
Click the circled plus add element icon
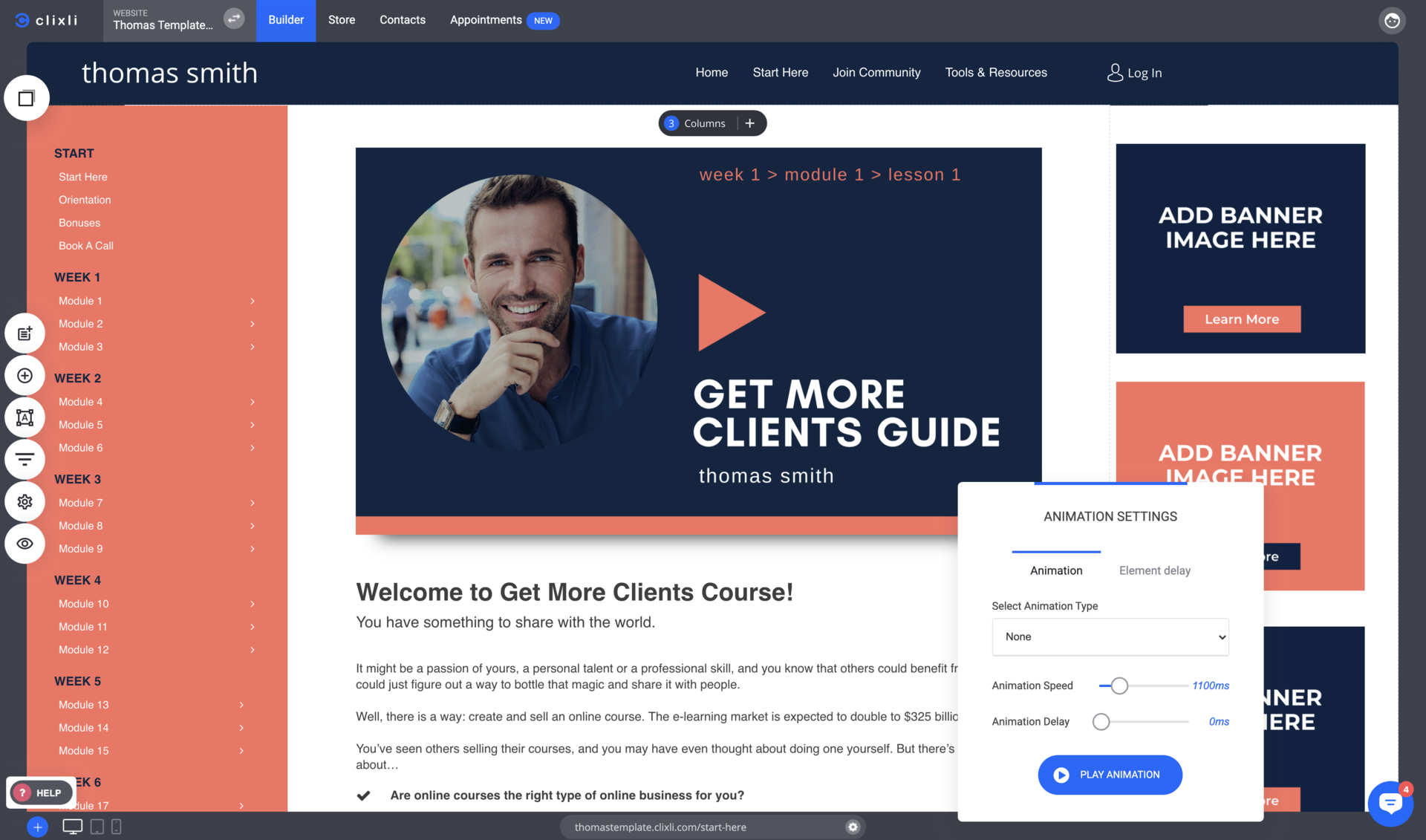click(x=25, y=376)
